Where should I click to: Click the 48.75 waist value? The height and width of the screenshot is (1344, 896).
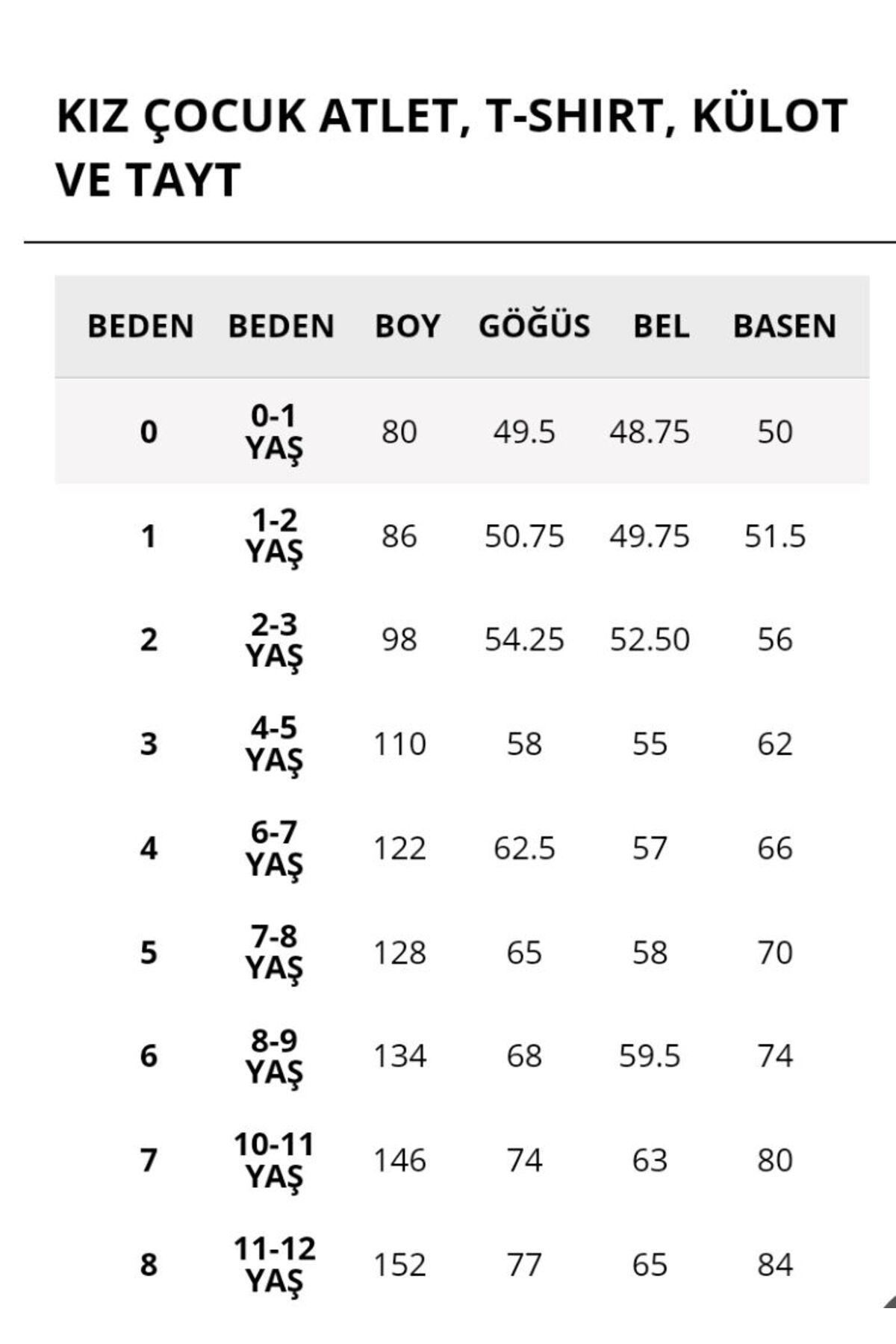649,432
